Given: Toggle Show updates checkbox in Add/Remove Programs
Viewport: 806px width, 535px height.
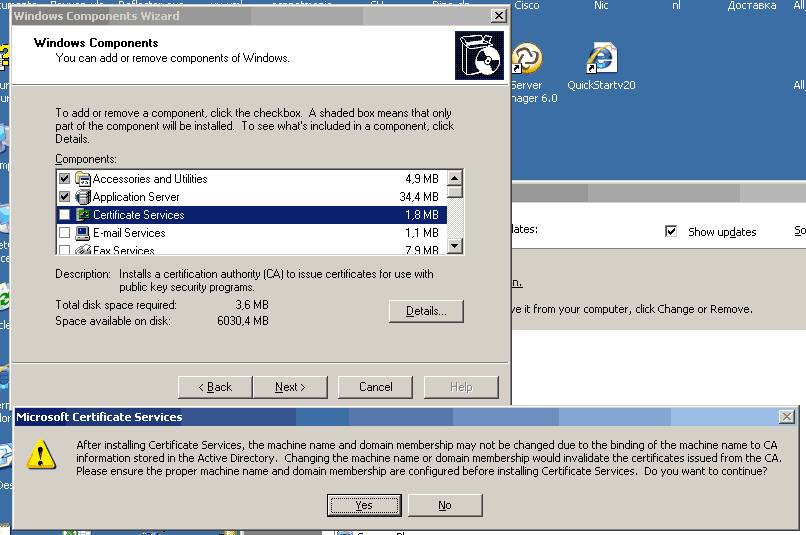Looking at the screenshot, I should tap(671, 231).
